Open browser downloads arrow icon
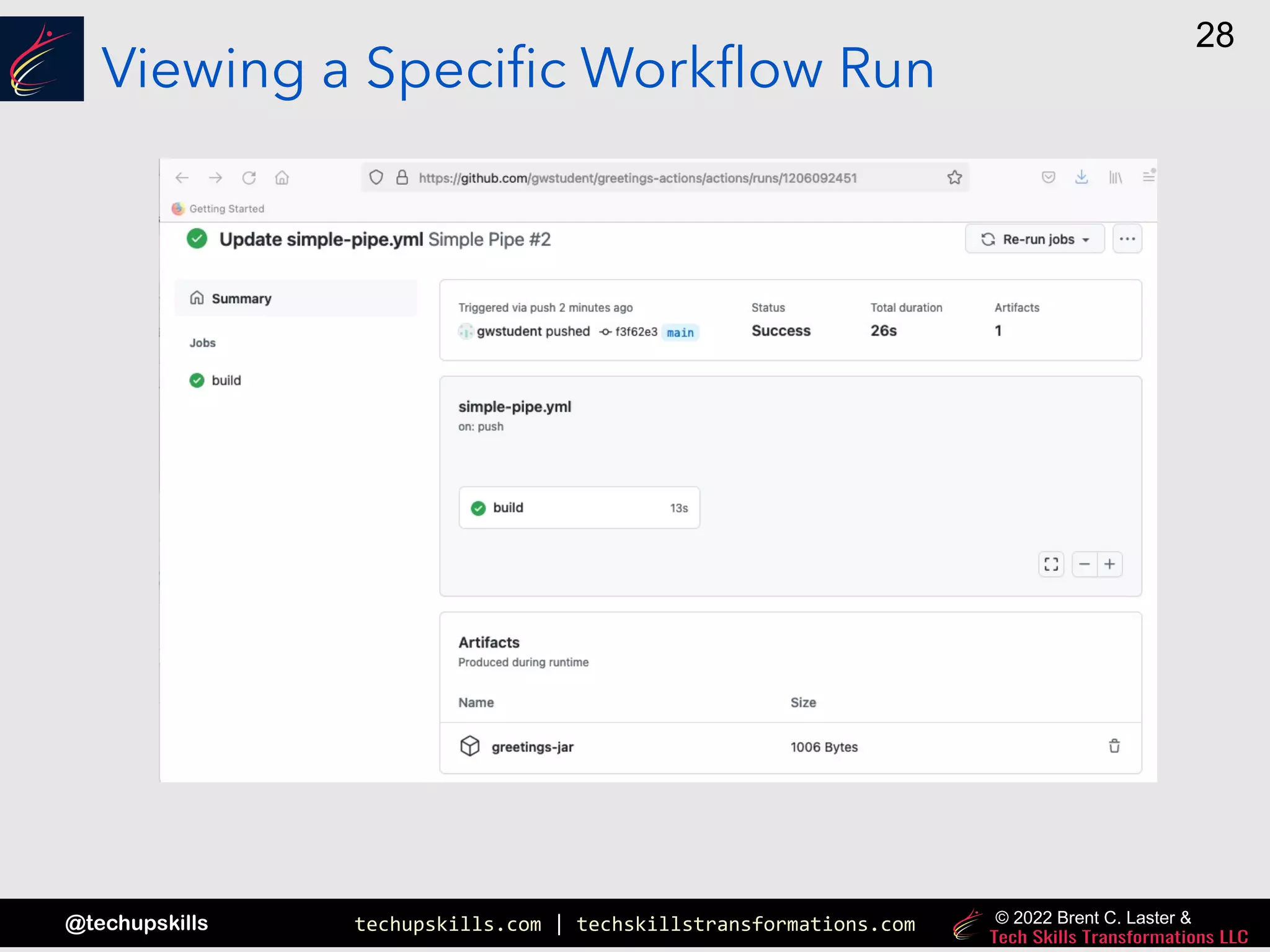Screen dimensions: 1270x952 pyautogui.click(x=1081, y=177)
